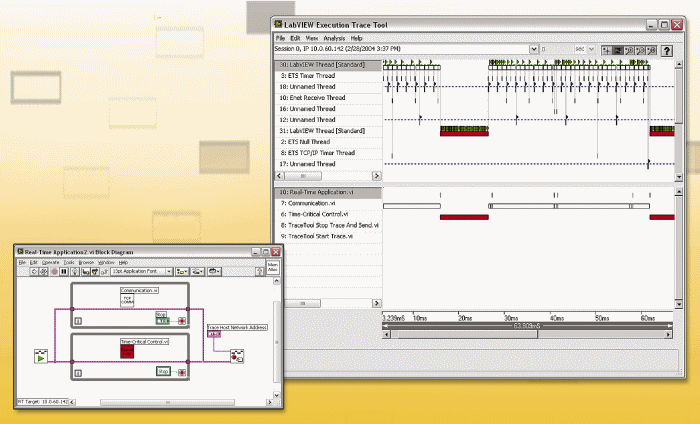Click the first zoom magnifier tool icon
Screen dimensions: 700x424
pos(629,50)
